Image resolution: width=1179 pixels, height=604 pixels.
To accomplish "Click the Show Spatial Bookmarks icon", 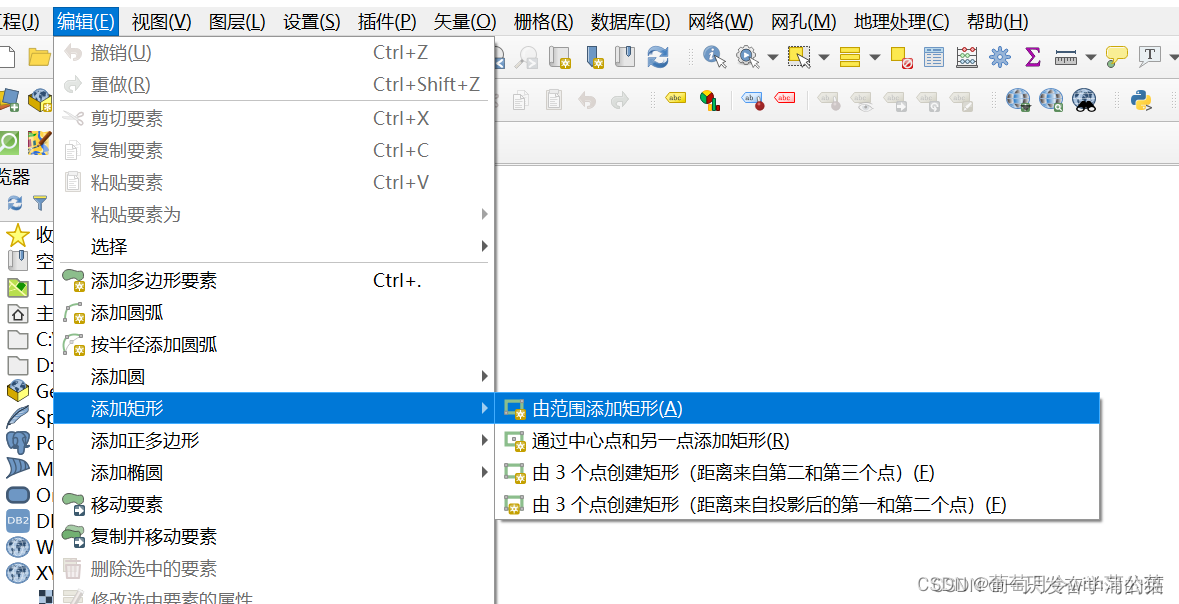I will click(626, 57).
